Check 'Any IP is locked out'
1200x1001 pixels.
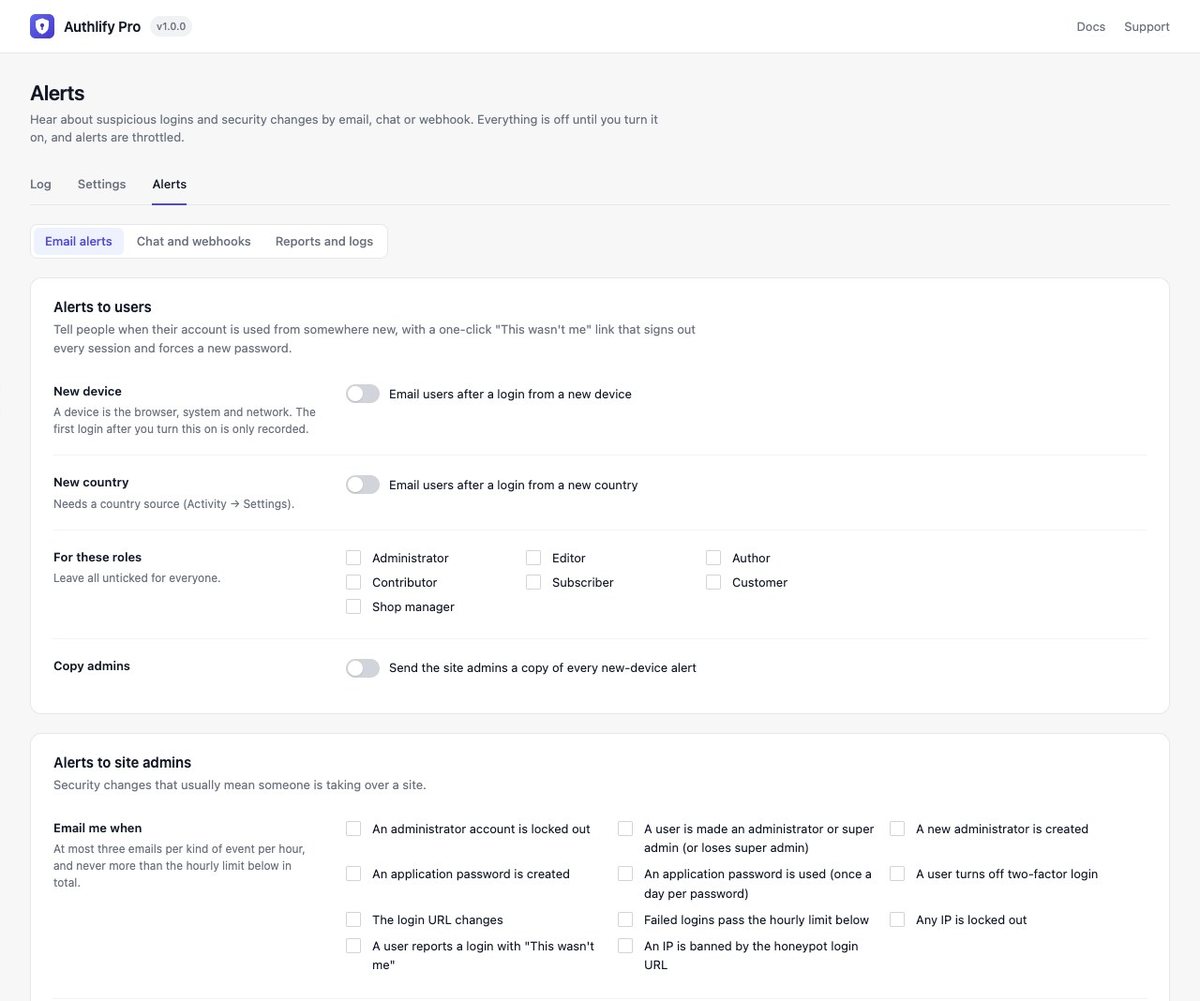pyautogui.click(x=897, y=920)
